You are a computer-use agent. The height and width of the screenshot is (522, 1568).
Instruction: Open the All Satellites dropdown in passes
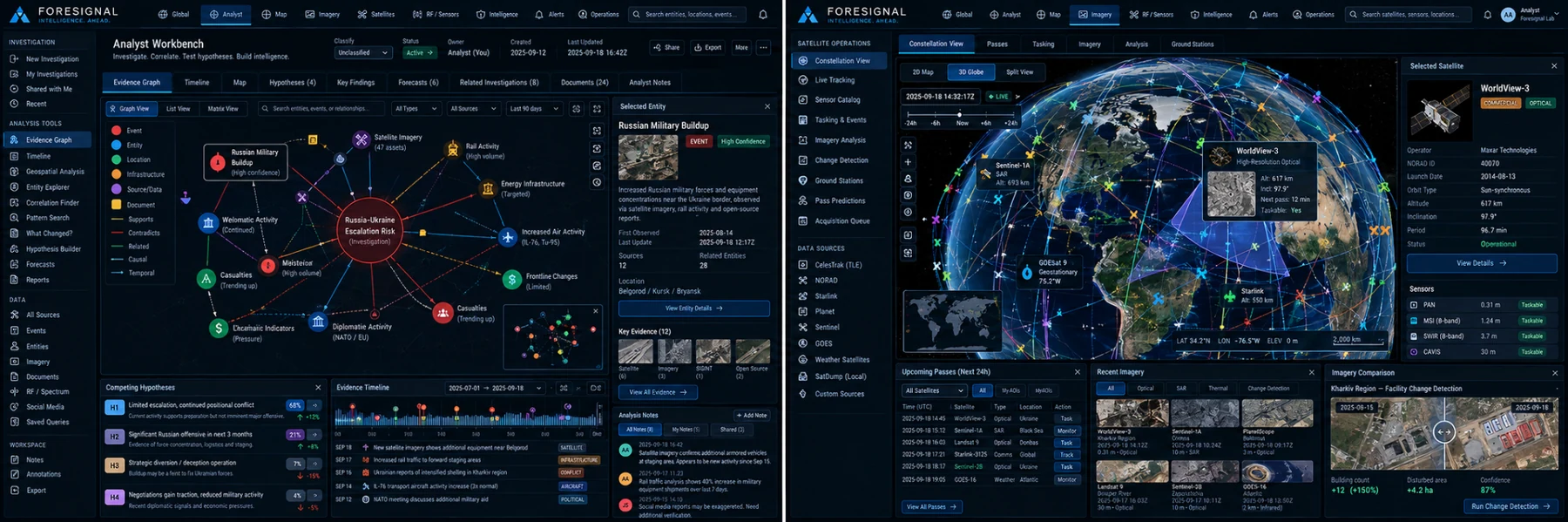[x=934, y=390]
